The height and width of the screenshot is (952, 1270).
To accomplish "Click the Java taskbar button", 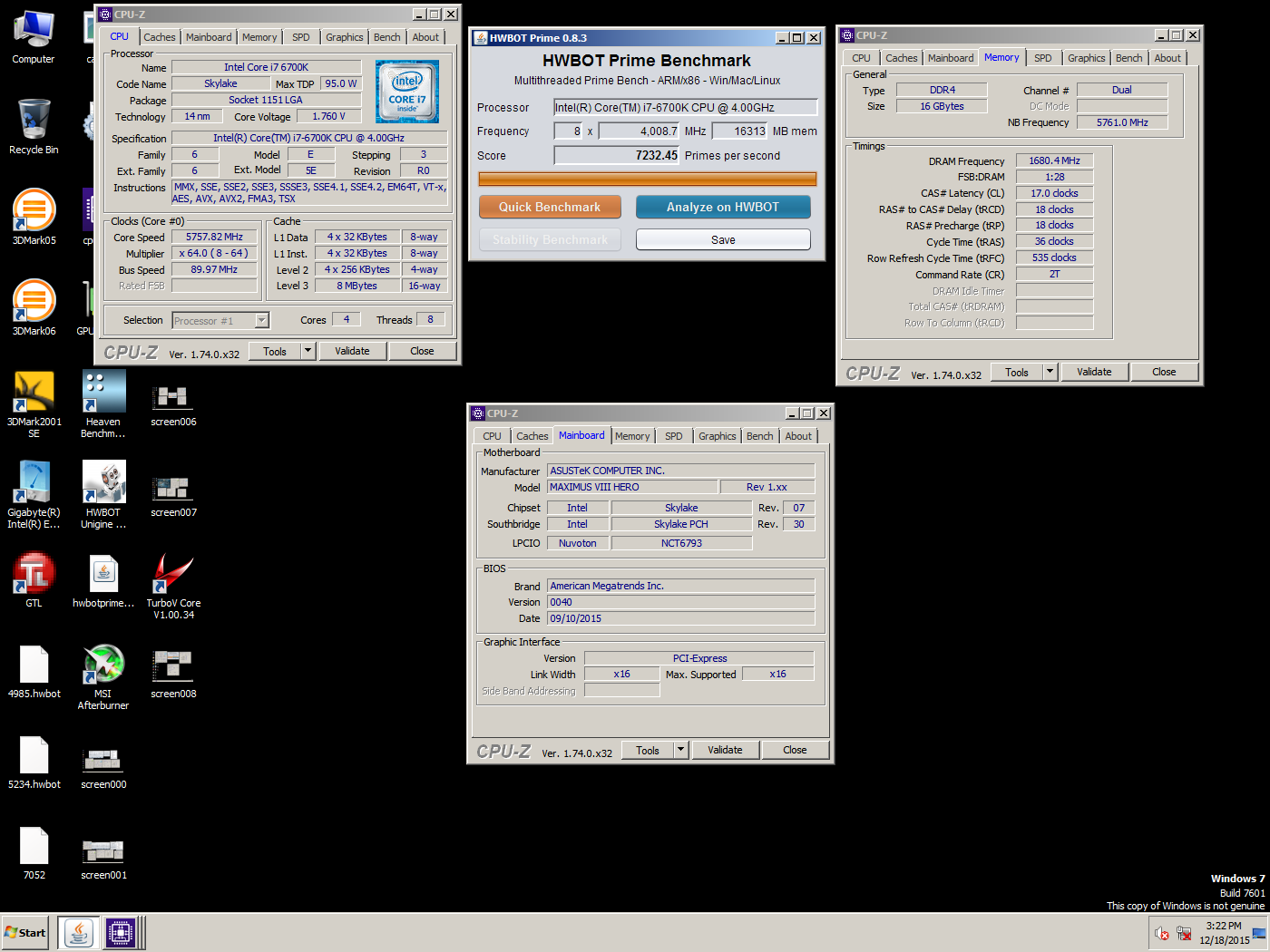I will [x=79, y=932].
